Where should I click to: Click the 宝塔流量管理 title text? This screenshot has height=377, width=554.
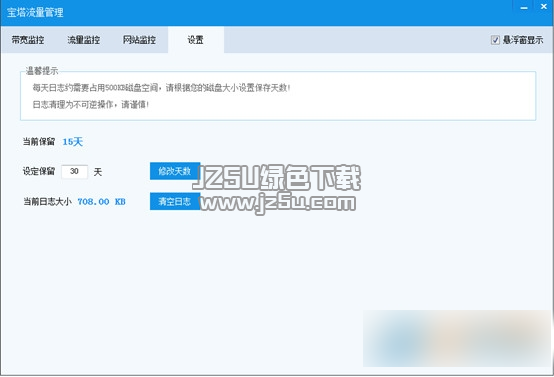pos(35,12)
